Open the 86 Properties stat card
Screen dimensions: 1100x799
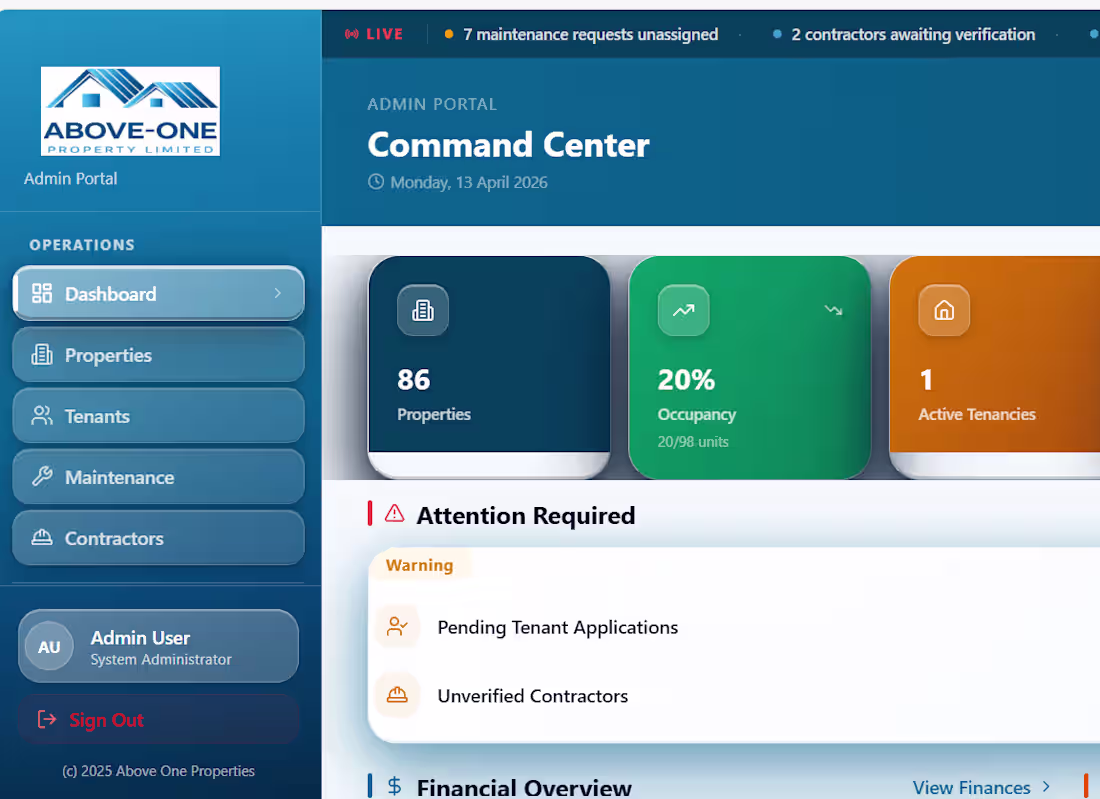click(489, 367)
